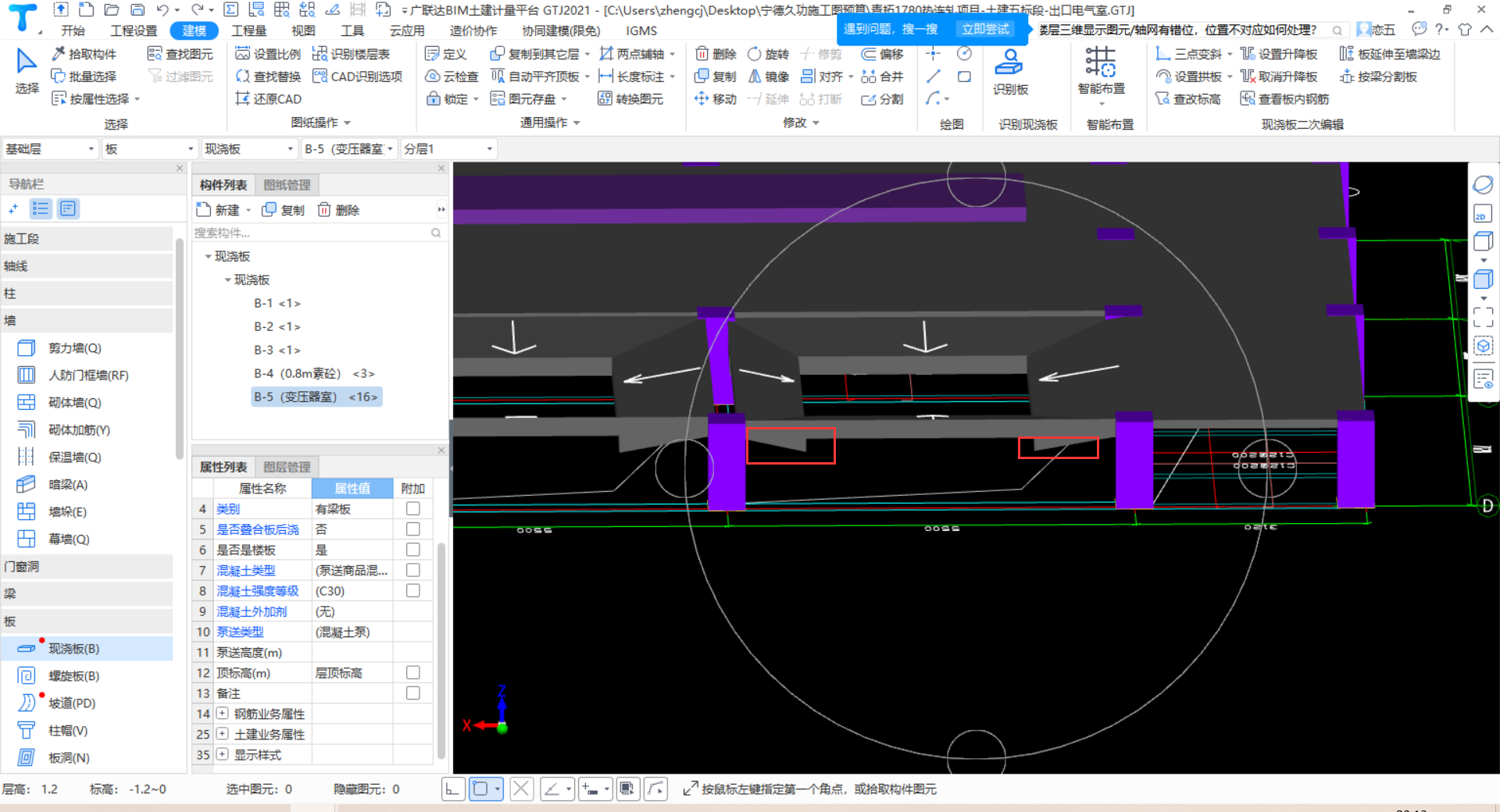Expand 显示样式 row
This screenshot has height=812, width=1500.
tap(223, 754)
